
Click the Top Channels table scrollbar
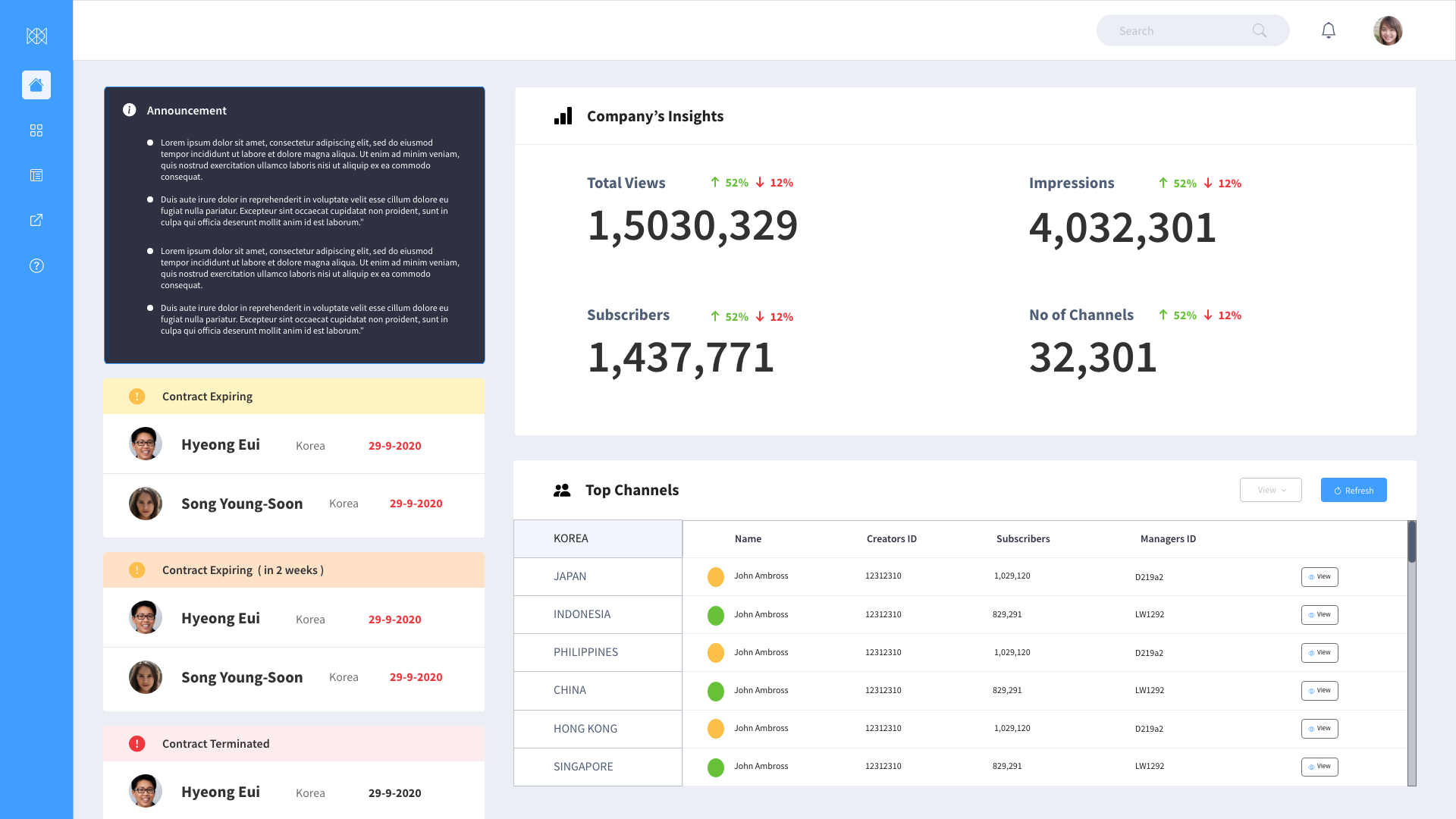[1412, 543]
